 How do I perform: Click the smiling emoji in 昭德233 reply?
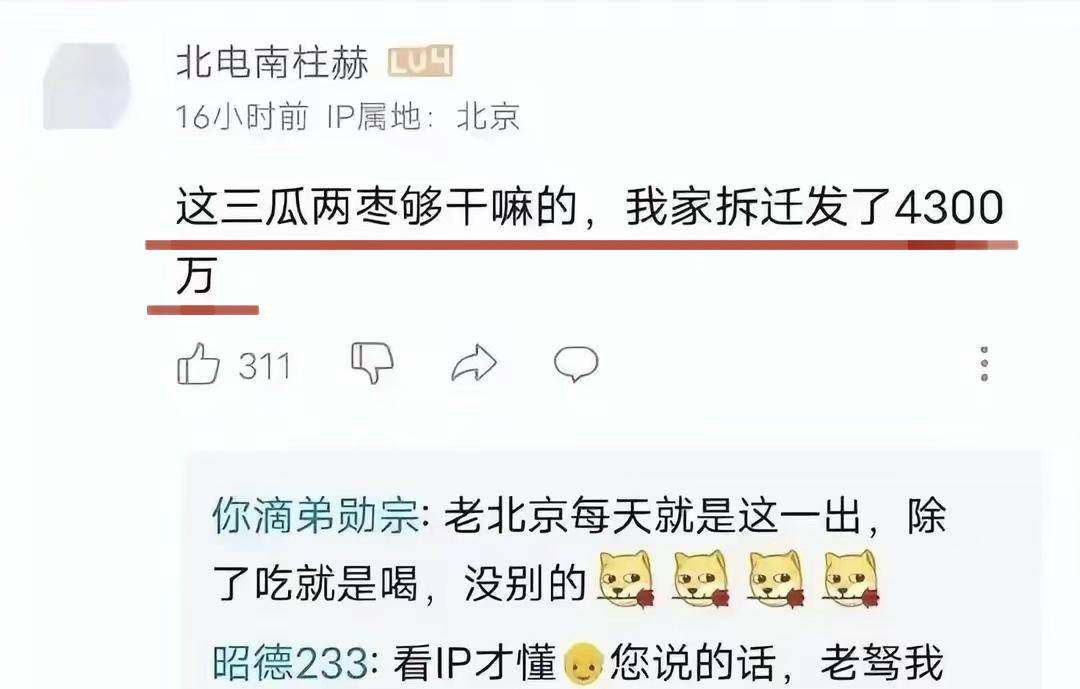[x=583, y=664]
